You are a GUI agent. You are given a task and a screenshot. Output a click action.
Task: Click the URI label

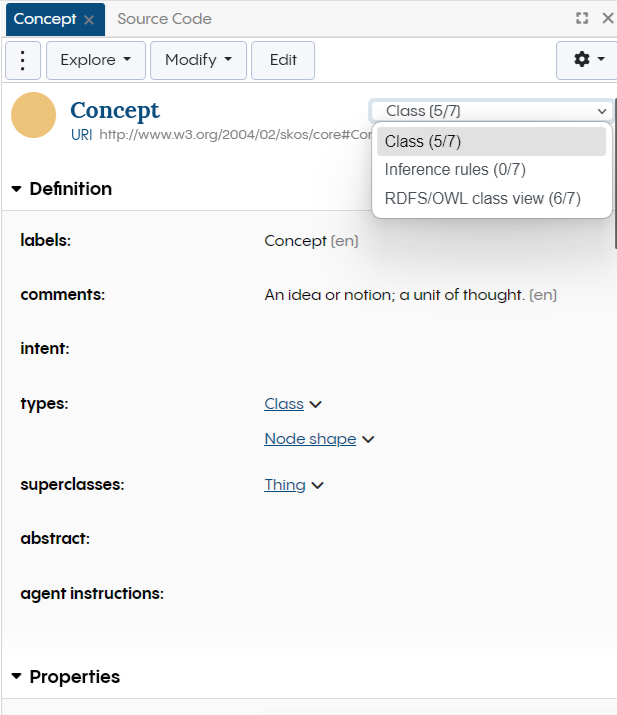(82, 135)
